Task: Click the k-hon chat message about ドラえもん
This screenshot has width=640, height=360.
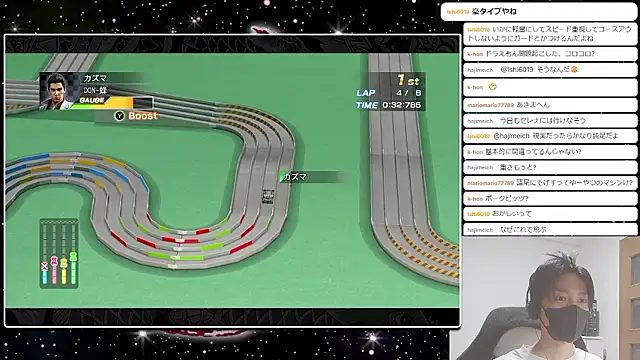Action: pos(550,54)
